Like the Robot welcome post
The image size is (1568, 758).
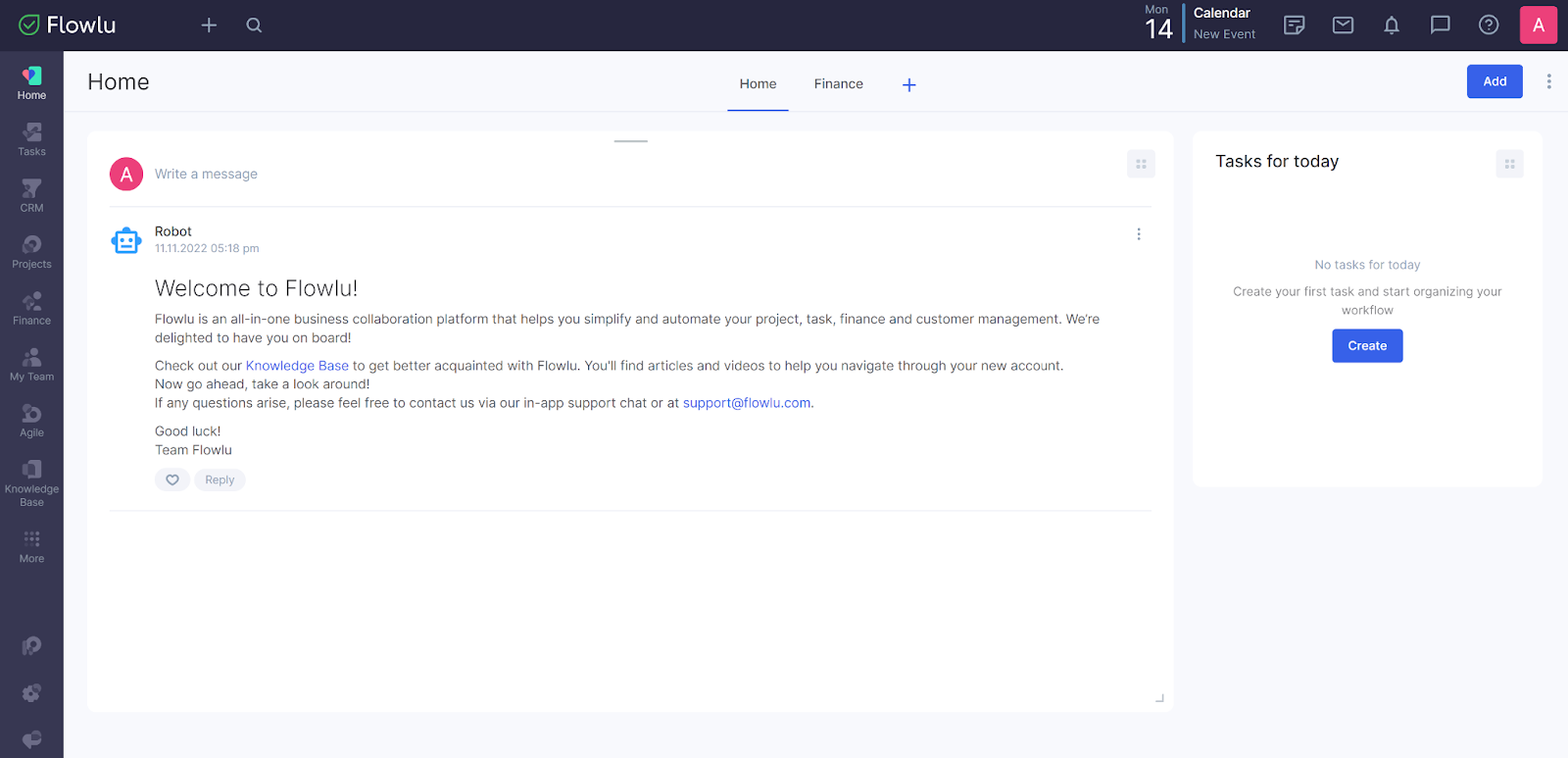pyautogui.click(x=172, y=480)
